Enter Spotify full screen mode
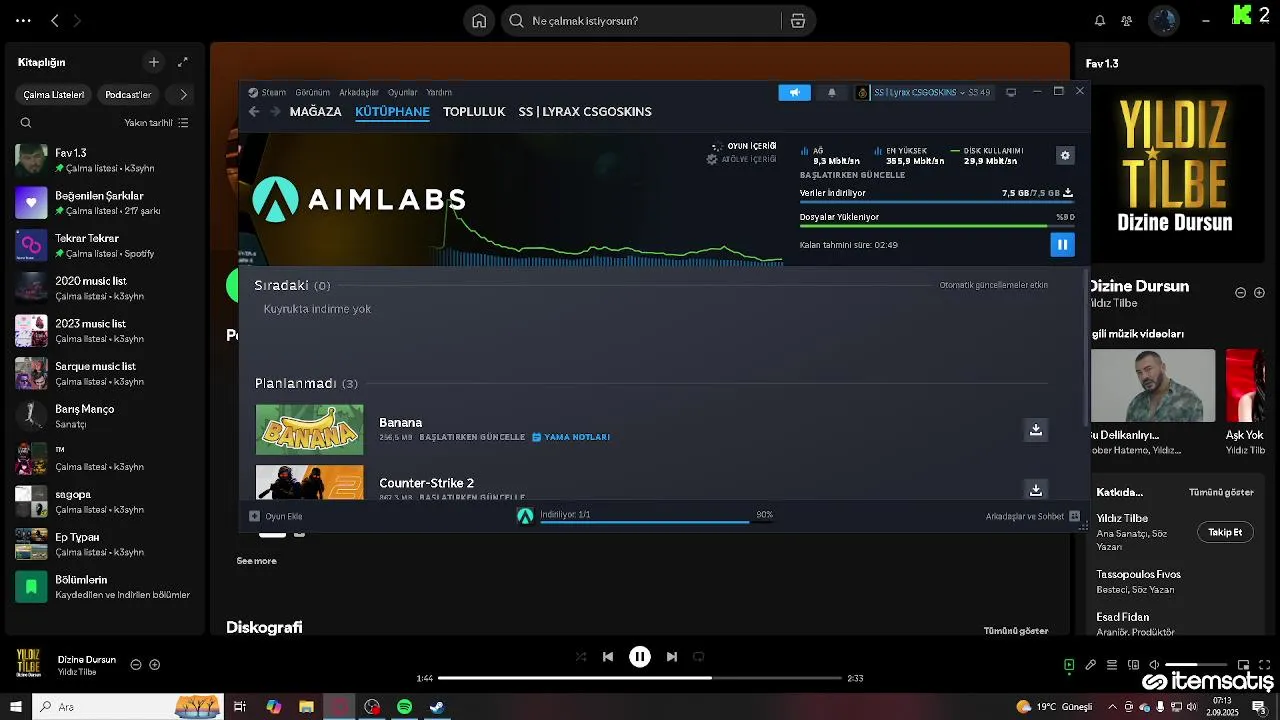 pos(1264,665)
